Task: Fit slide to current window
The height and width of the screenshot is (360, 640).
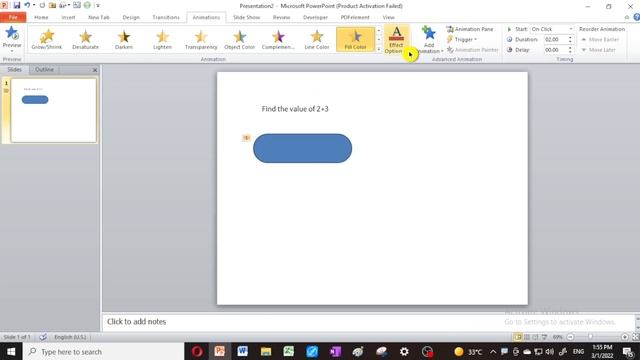Action: click(x=635, y=337)
